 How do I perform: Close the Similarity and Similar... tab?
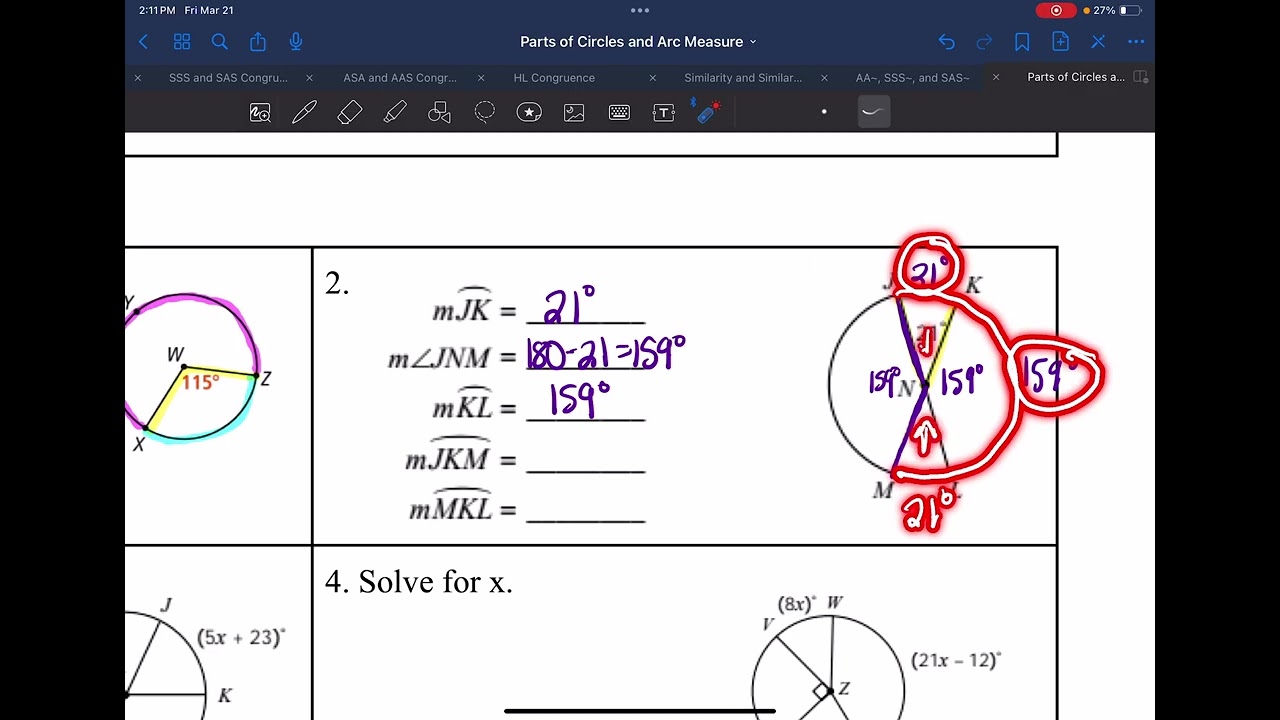coord(653,78)
